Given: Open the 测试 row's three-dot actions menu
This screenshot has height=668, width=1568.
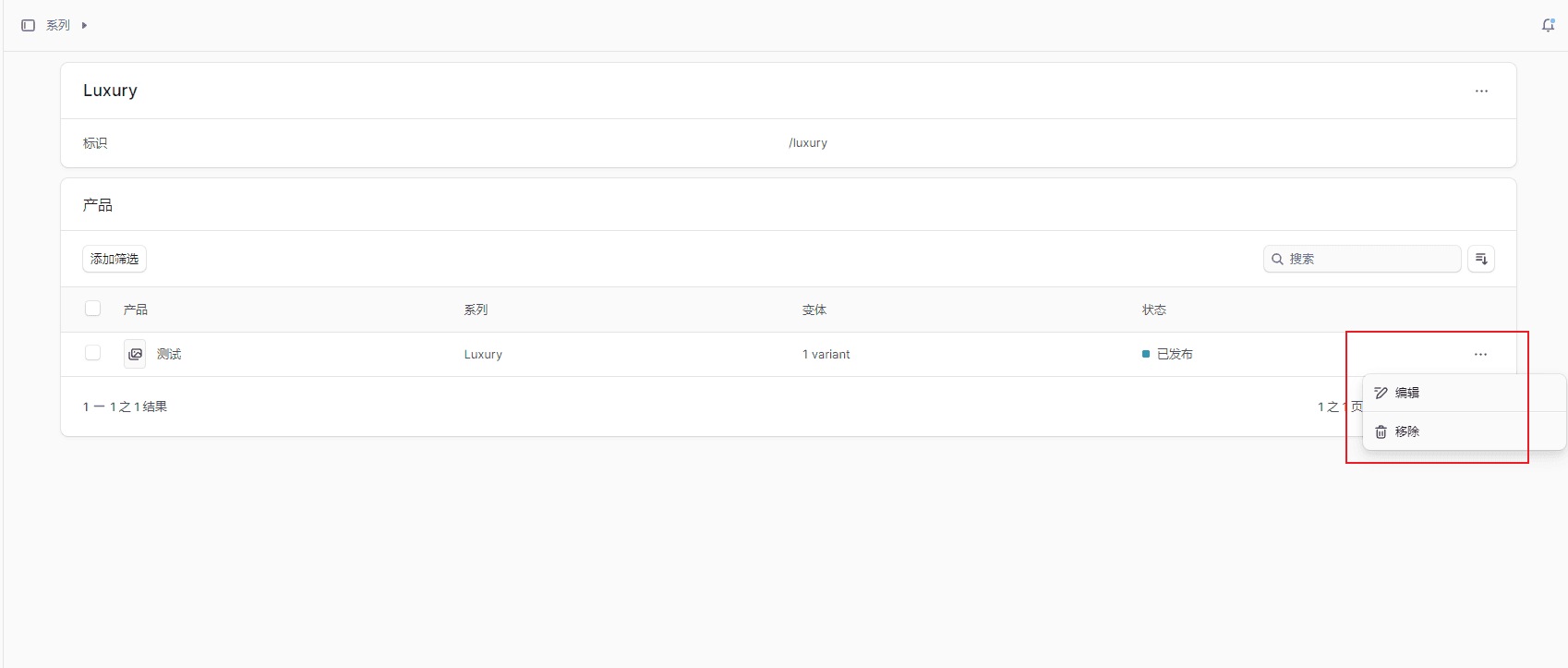Looking at the screenshot, I should point(1480,354).
